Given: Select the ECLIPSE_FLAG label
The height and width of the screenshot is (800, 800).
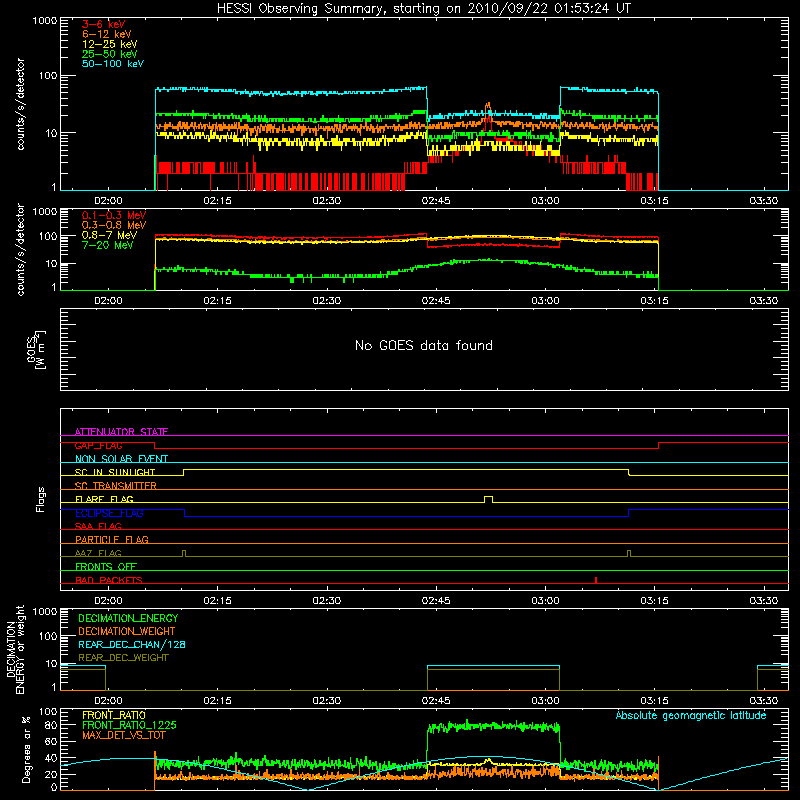Looking at the screenshot, I should 109,513.
